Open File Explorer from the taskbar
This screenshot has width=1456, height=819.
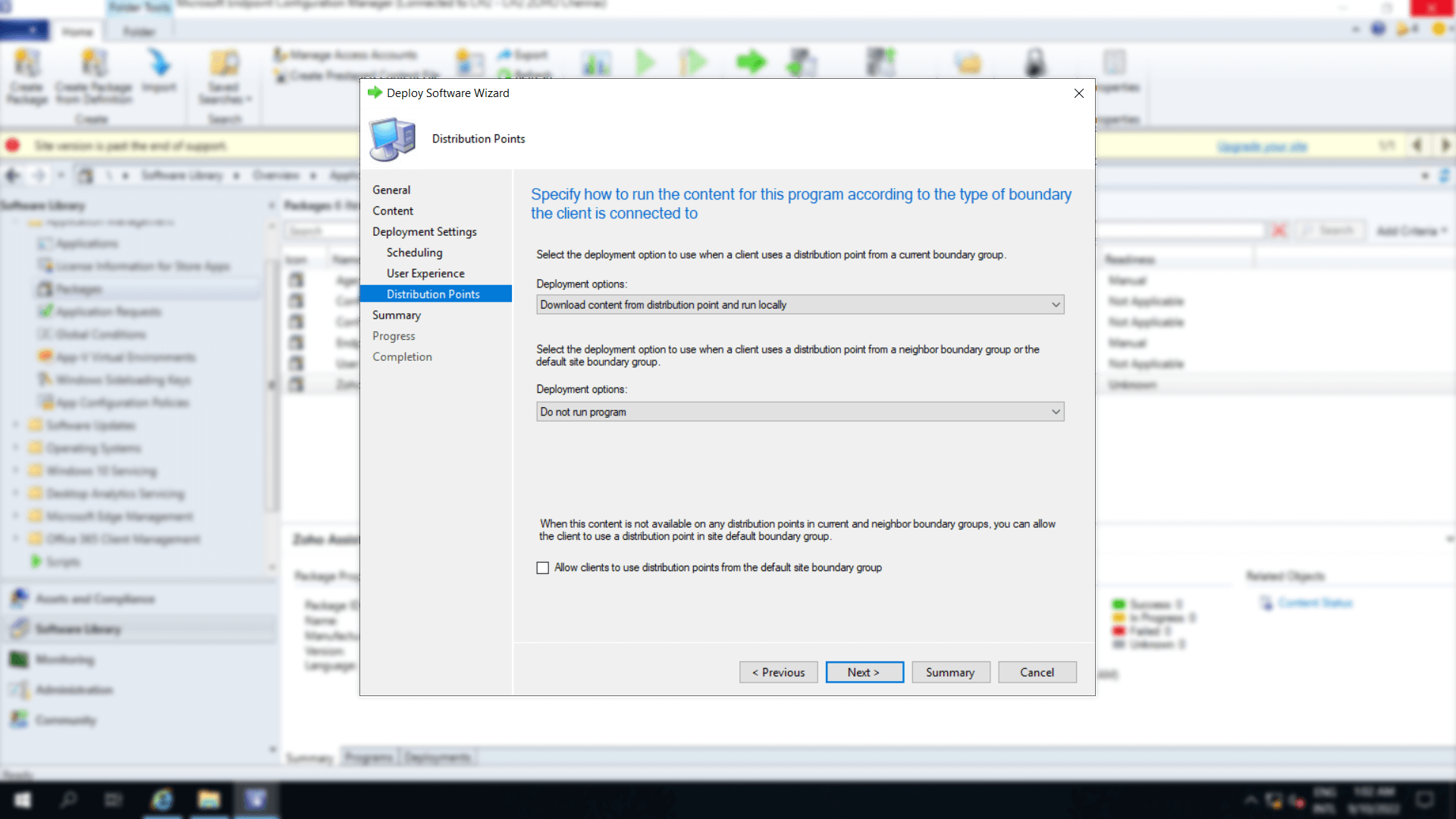click(x=209, y=799)
